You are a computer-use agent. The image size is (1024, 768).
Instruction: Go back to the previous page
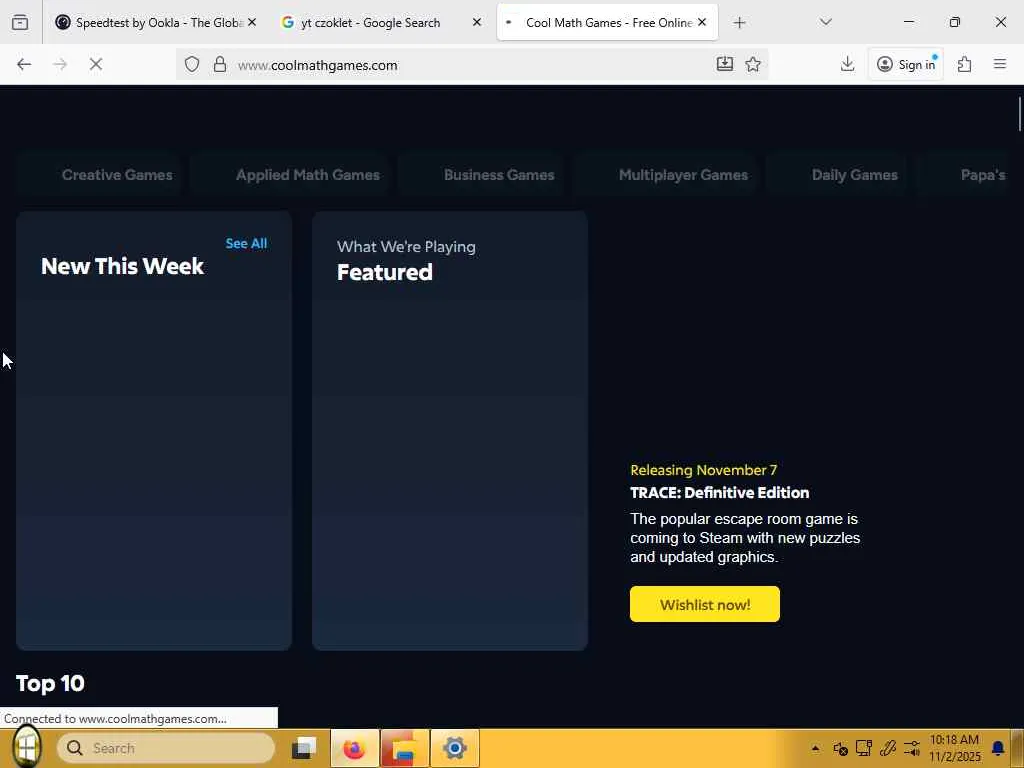[24, 64]
